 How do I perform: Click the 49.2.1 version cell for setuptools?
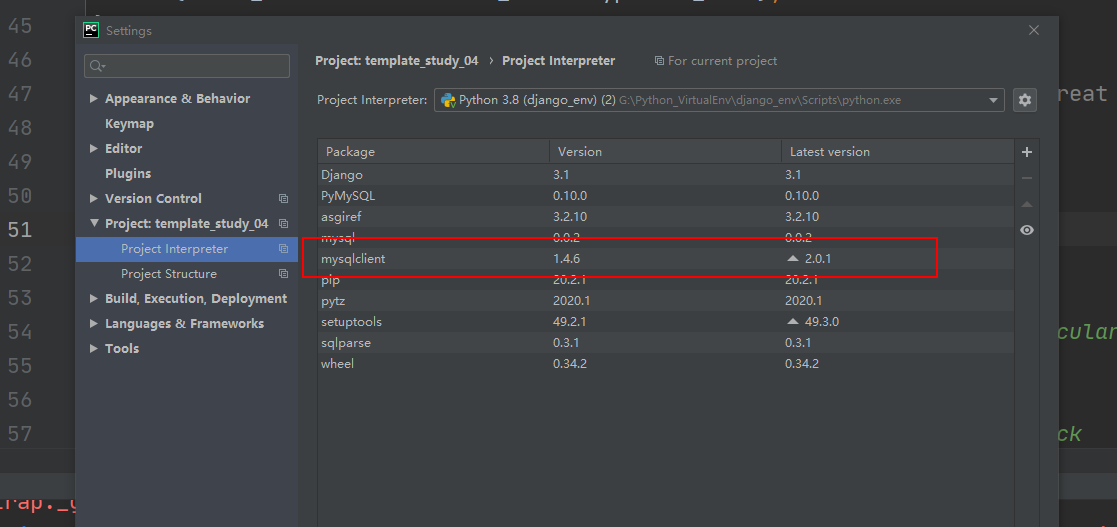[x=570, y=322]
